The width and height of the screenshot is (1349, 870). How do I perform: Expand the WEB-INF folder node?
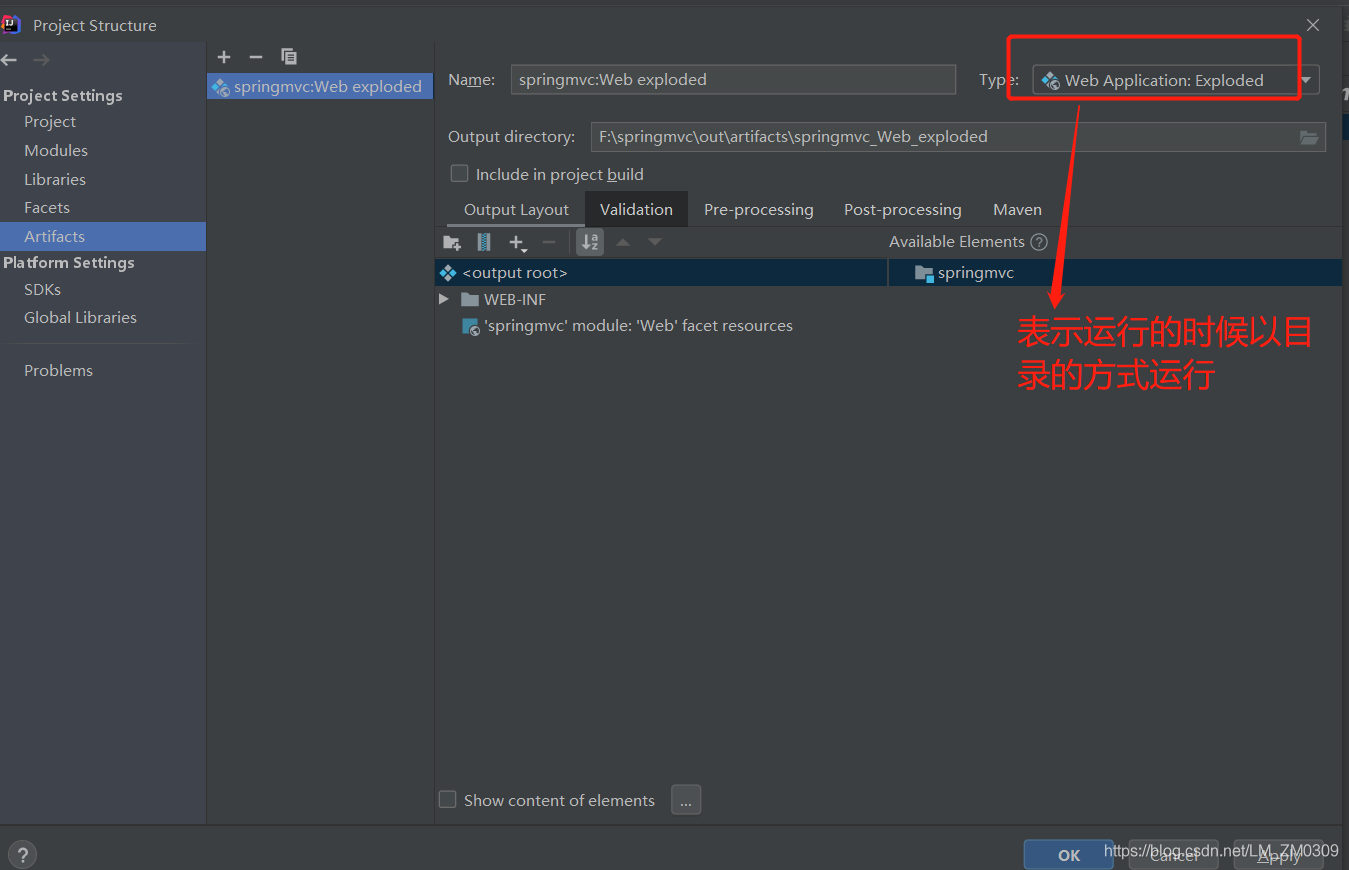click(444, 299)
